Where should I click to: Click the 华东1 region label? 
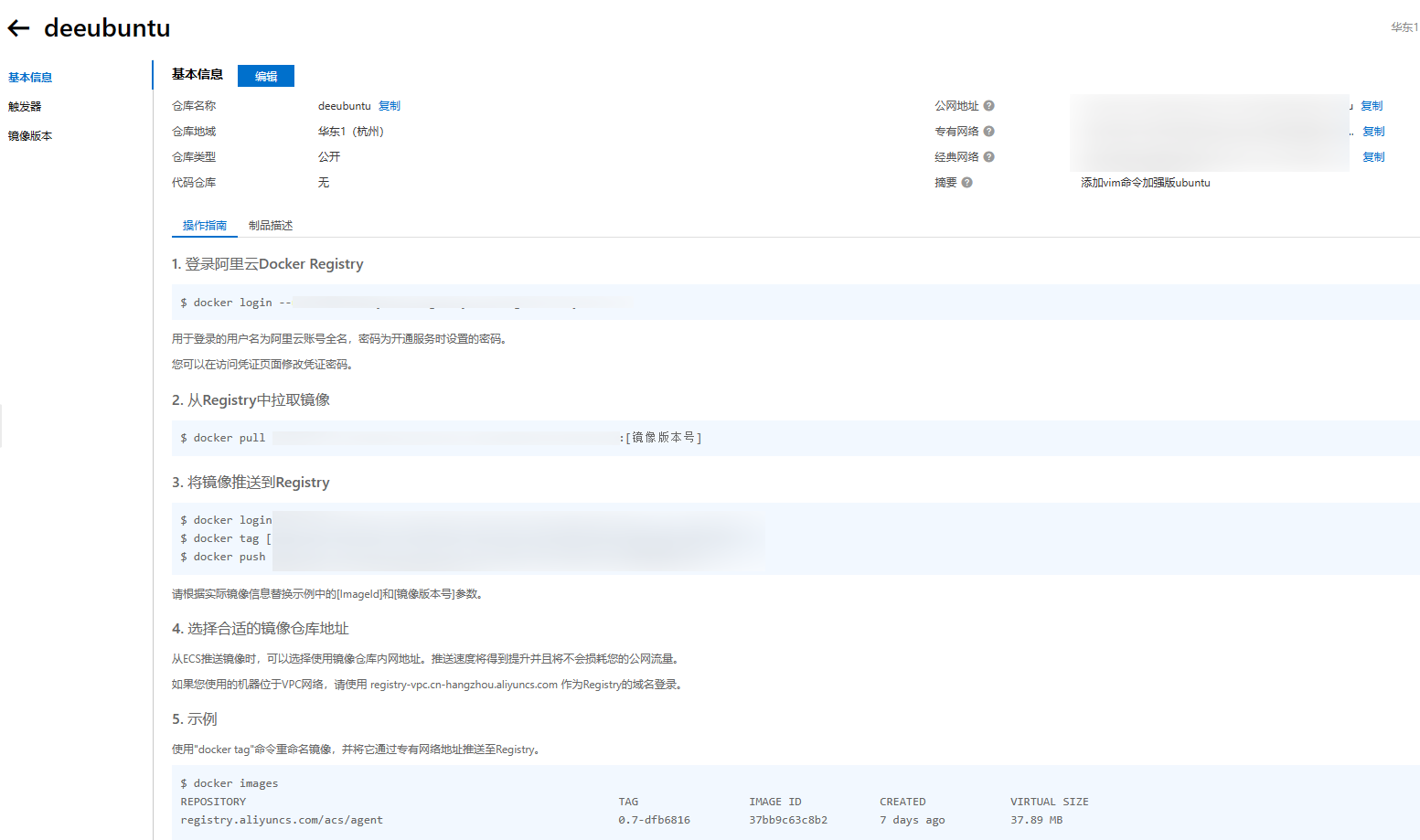tap(1404, 27)
